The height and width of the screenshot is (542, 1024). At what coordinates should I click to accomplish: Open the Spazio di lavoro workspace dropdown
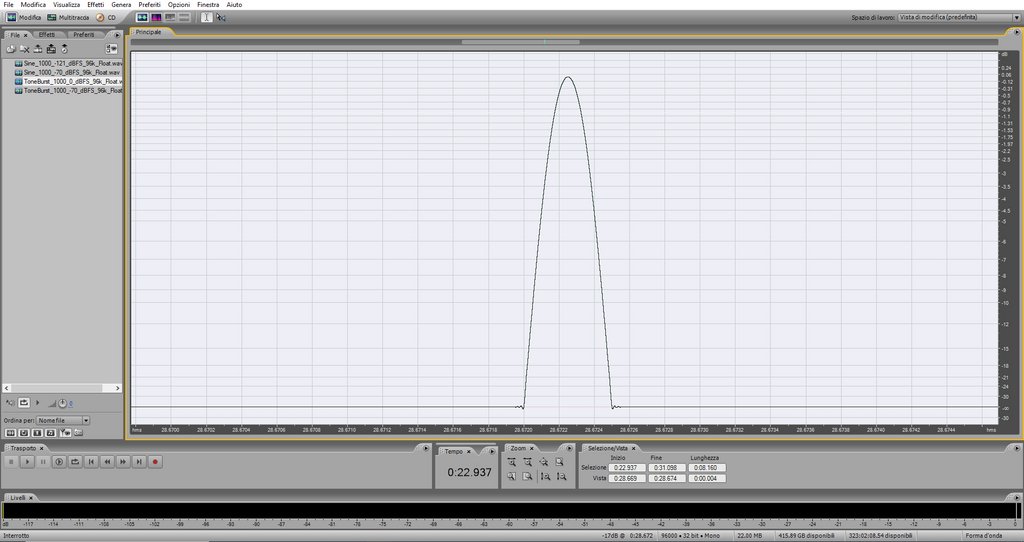point(959,18)
